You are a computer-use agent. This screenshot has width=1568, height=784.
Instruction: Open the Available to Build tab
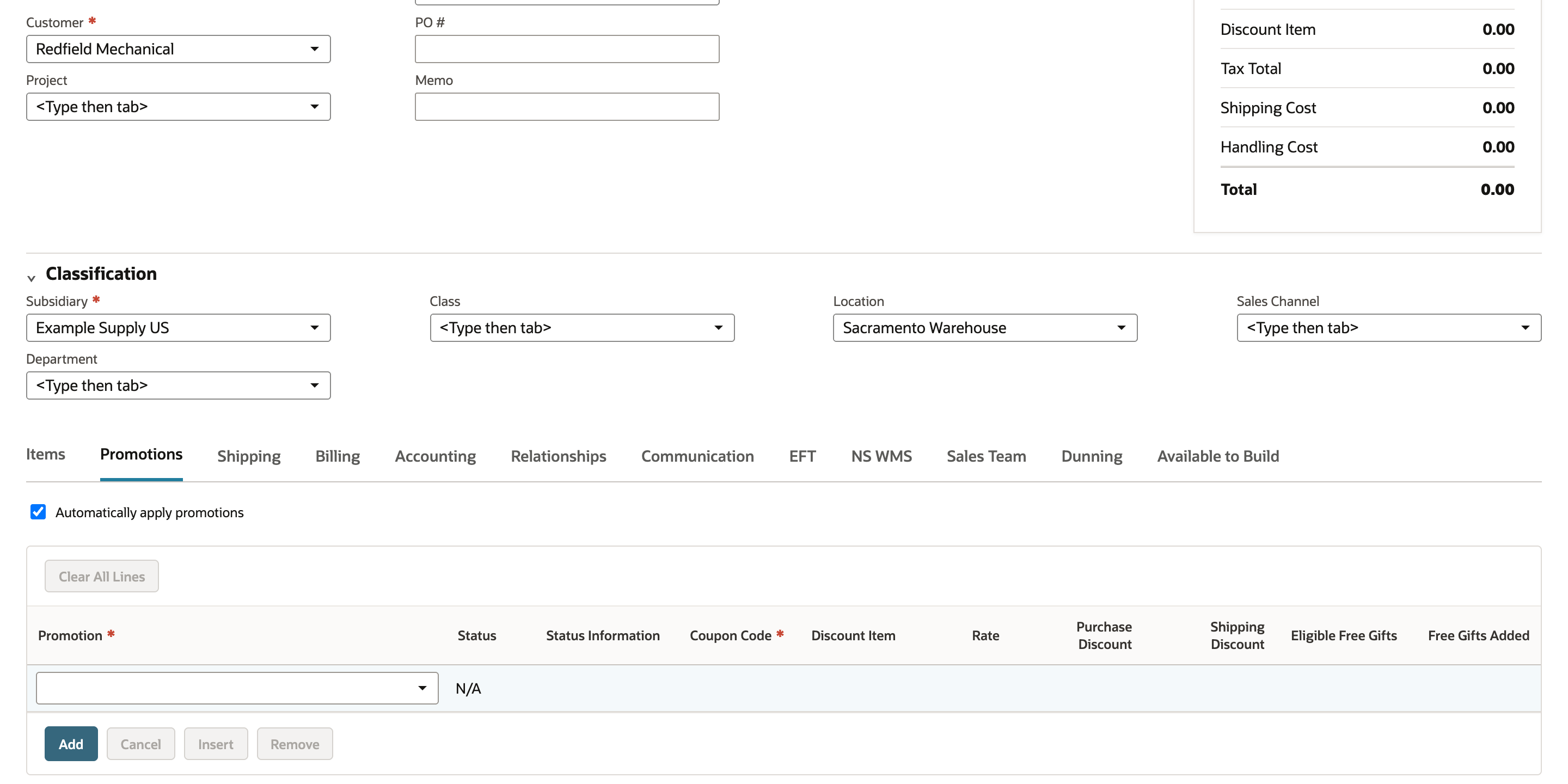click(1217, 456)
